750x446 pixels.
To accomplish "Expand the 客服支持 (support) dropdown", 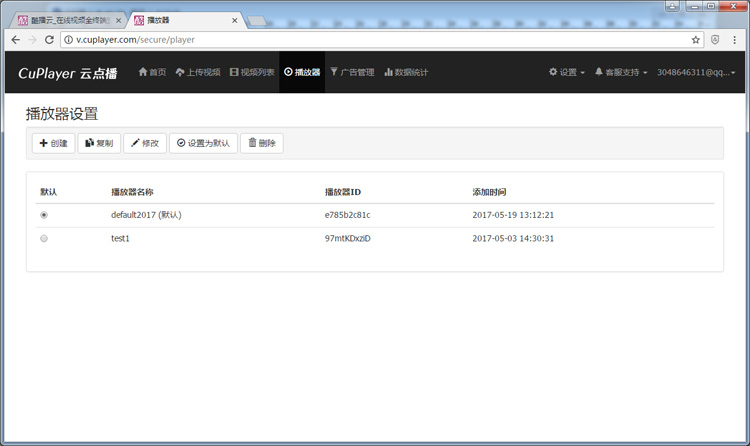I will tap(621, 73).
